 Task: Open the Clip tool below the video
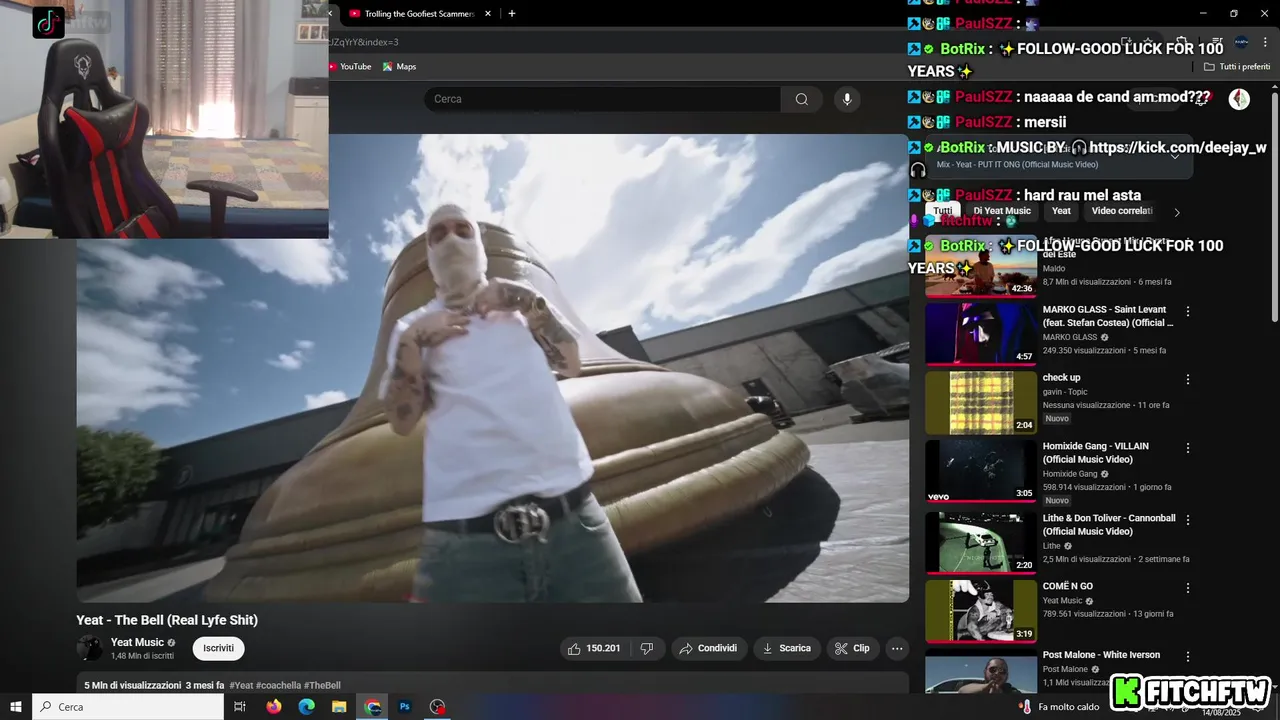tap(853, 648)
